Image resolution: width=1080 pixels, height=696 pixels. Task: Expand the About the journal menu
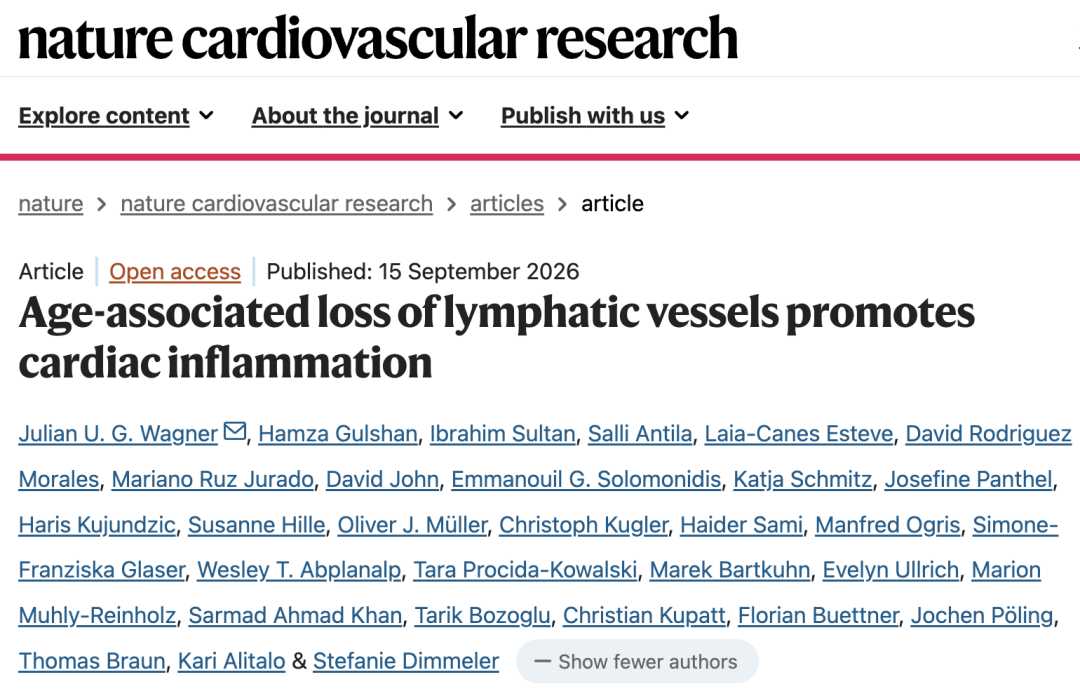click(x=357, y=116)
